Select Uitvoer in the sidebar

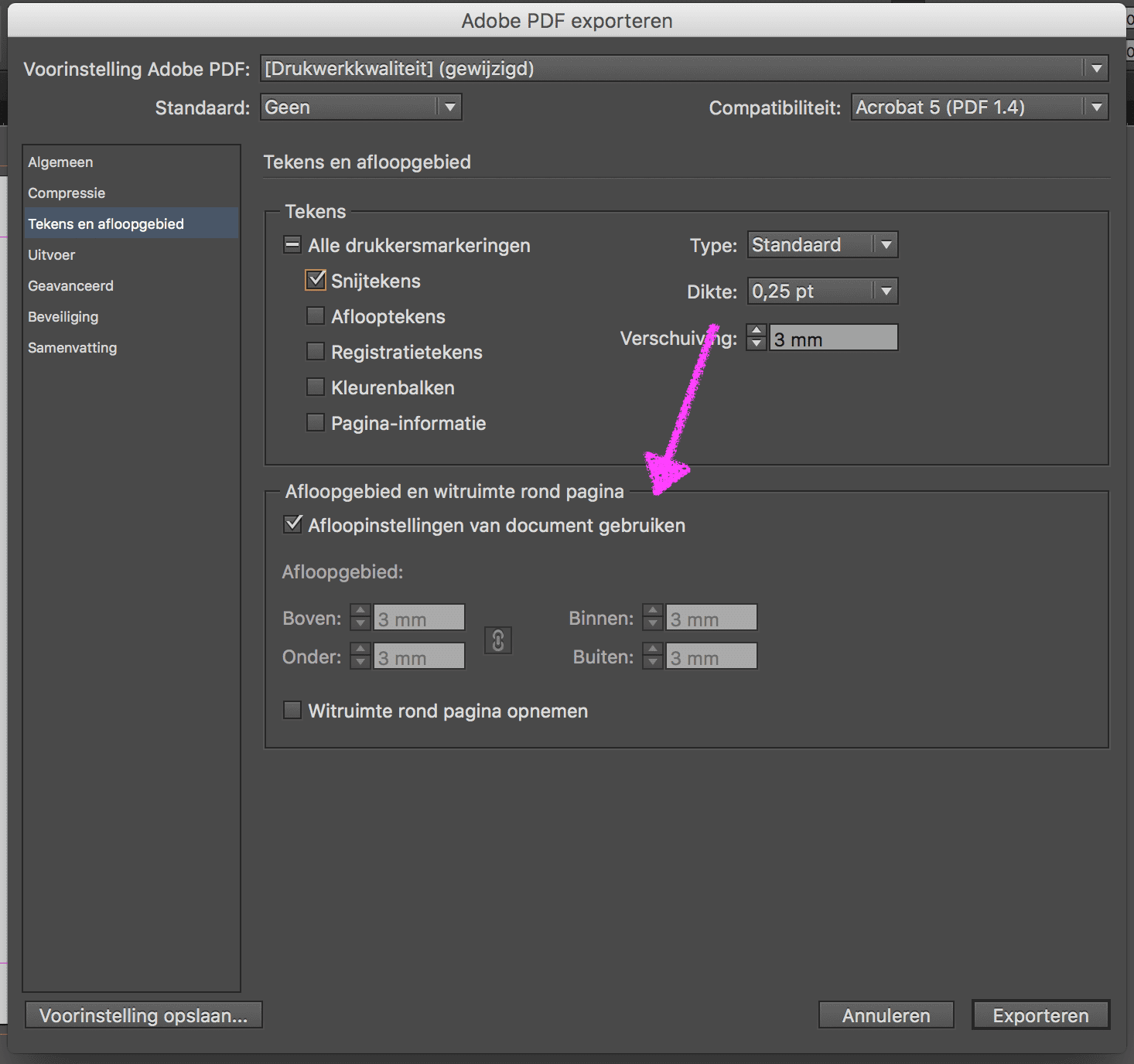(132, 255)
